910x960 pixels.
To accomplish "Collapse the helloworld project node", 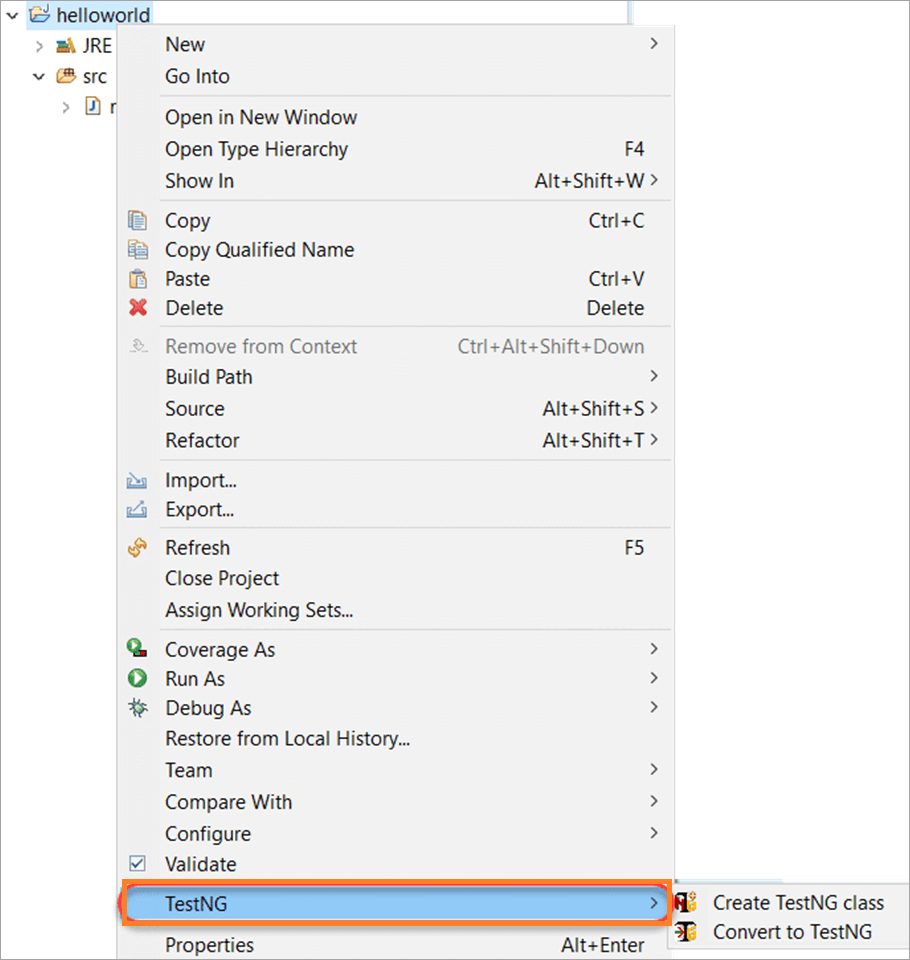I will tap(12, 15).
